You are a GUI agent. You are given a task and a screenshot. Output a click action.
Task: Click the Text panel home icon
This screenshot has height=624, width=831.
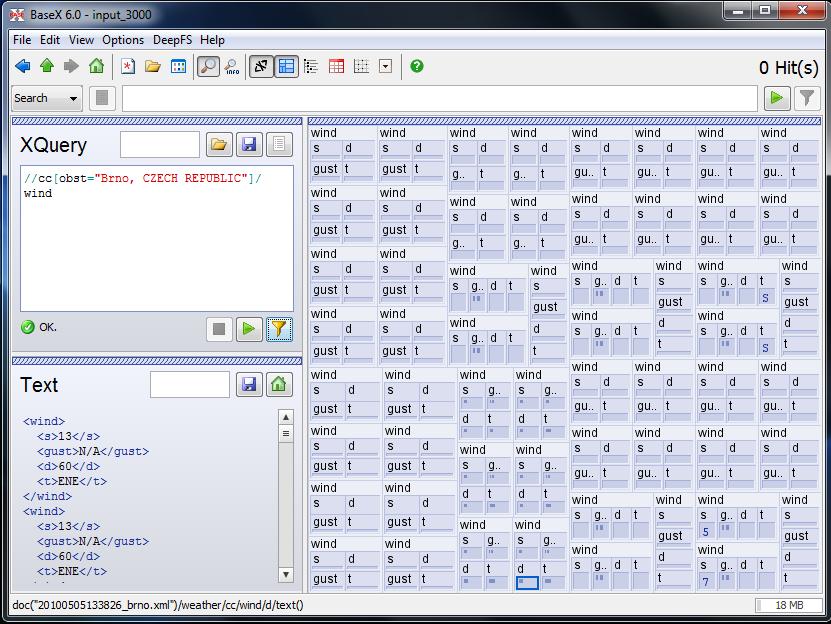[x=279, y=384]
